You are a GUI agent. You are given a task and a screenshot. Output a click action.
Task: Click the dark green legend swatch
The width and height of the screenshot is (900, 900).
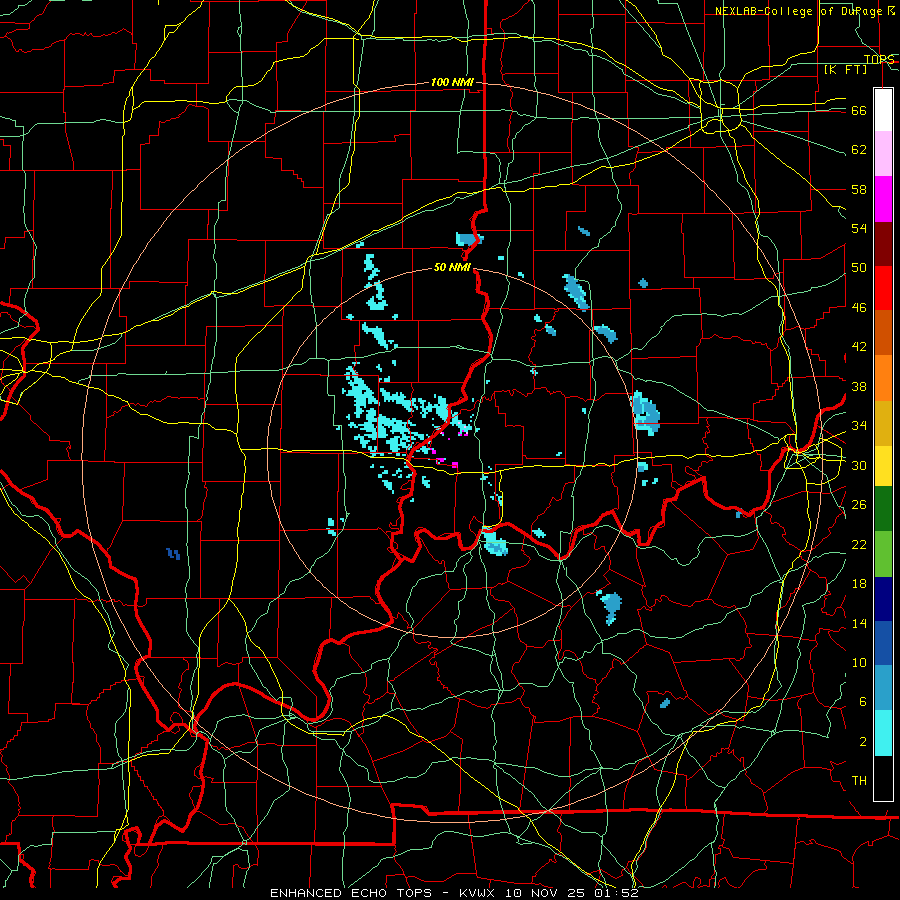coord(883,509)
